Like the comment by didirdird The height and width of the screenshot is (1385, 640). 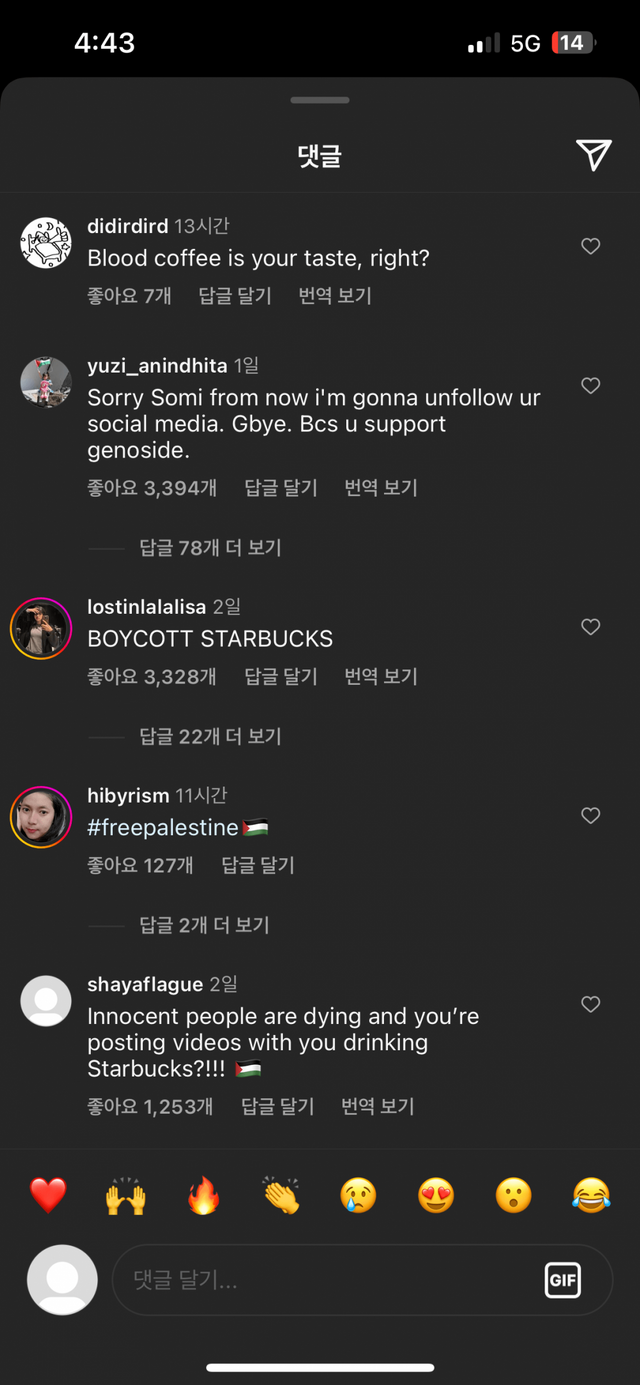[591, 246]
